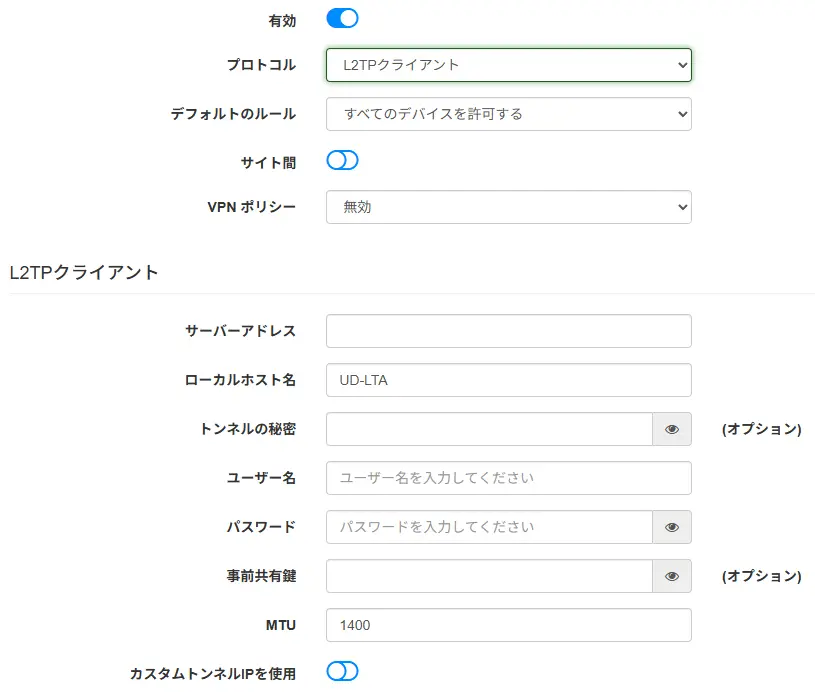
Task: Reveal password using the パスワード eye icon
Action: coord(672,527)
